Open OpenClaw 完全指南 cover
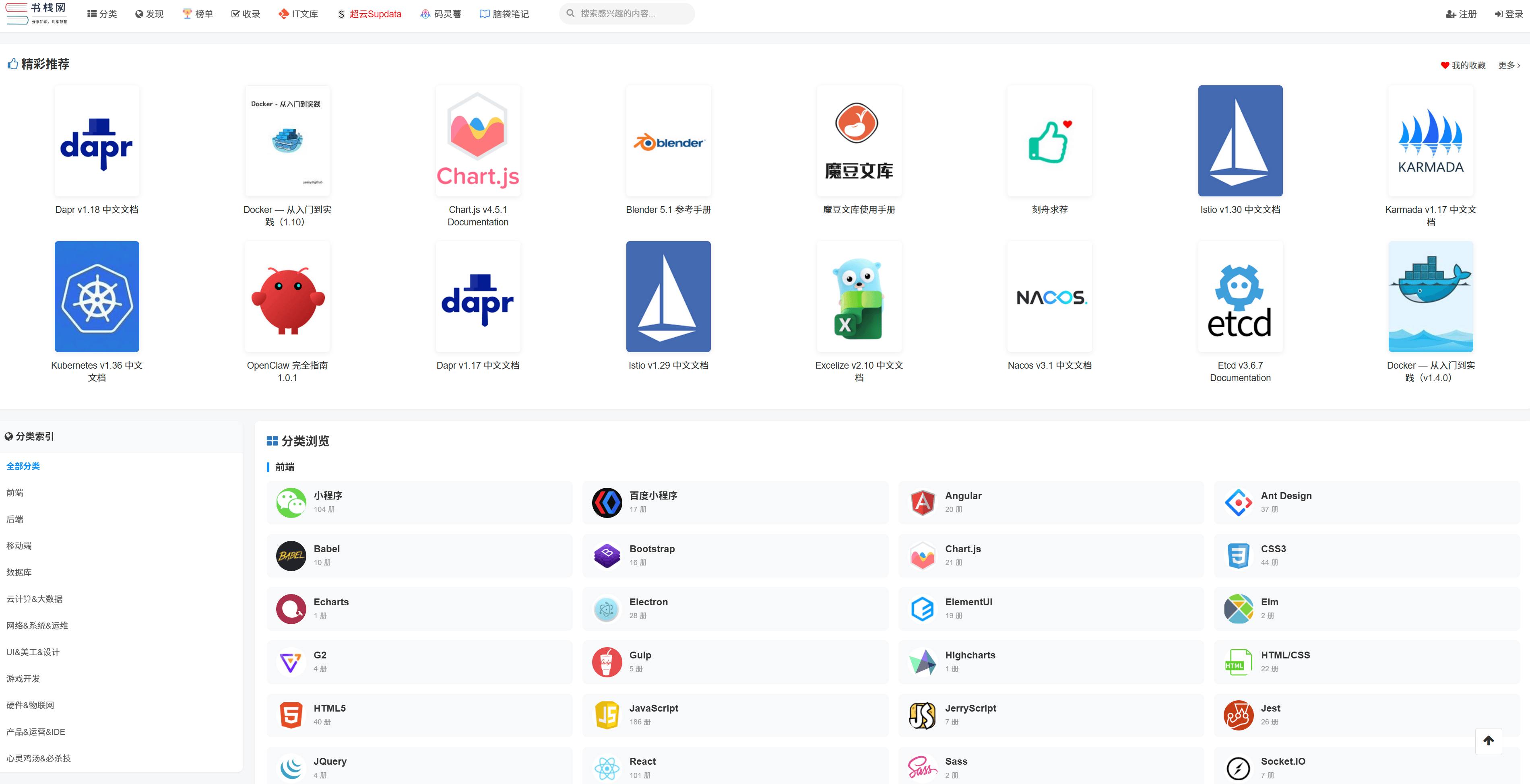Viewport: 1530px width, 784px height. click(287, 296)
